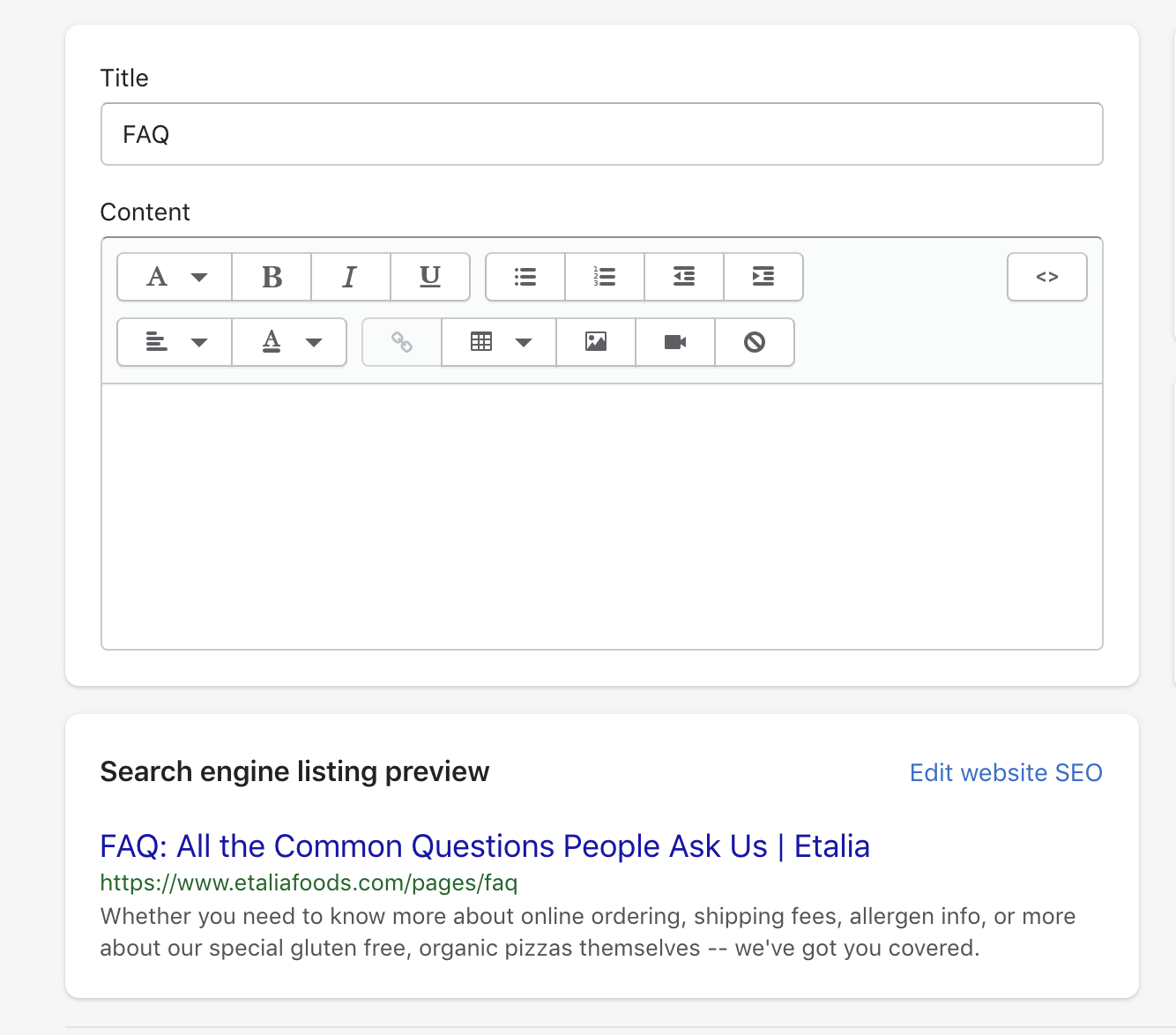
Task: Click into the Title field containing FAQ
Action: [601, 134]
